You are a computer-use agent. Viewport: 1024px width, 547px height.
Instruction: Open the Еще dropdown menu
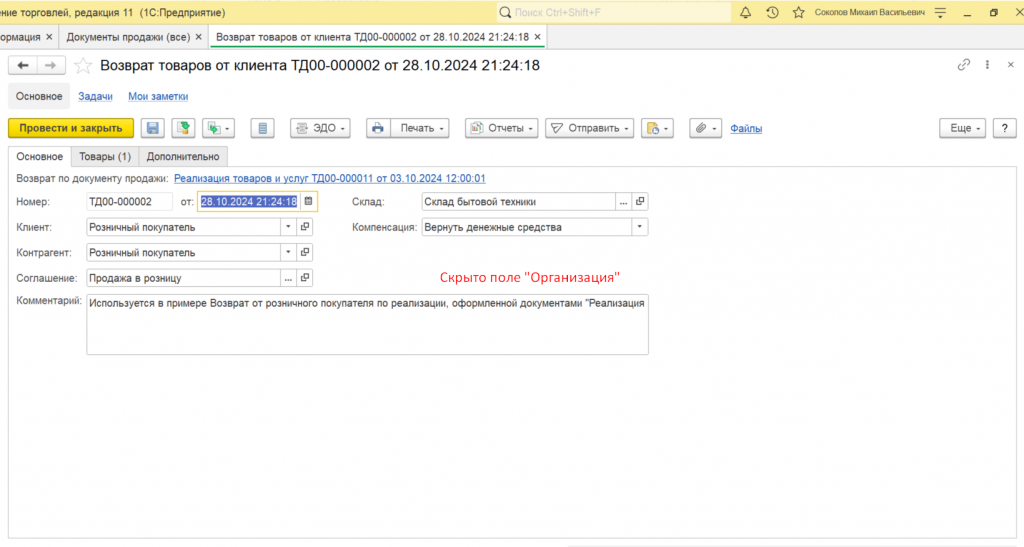[x=963, y=128]
